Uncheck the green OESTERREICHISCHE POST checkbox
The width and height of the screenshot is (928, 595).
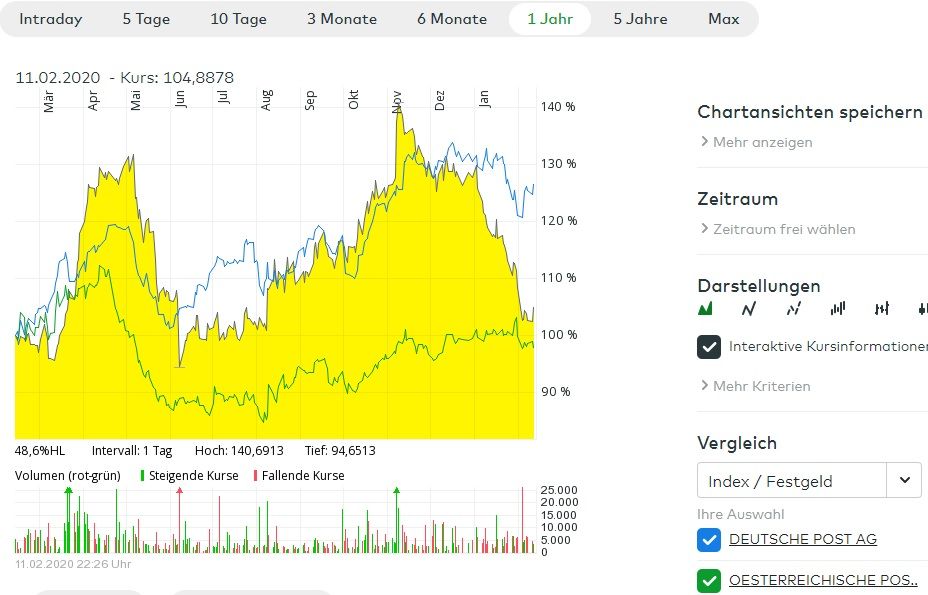coord(709,580)
